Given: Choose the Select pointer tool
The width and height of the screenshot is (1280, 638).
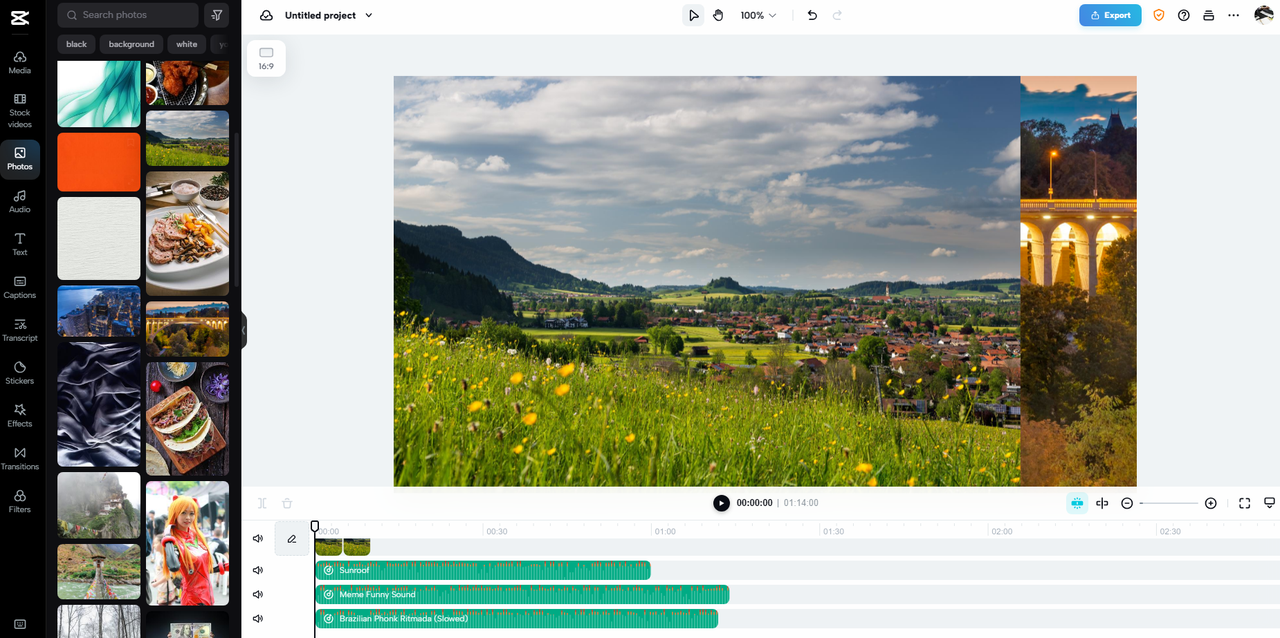Looking at the screenshot, I should pyautogui.click(x=693, y=15).
